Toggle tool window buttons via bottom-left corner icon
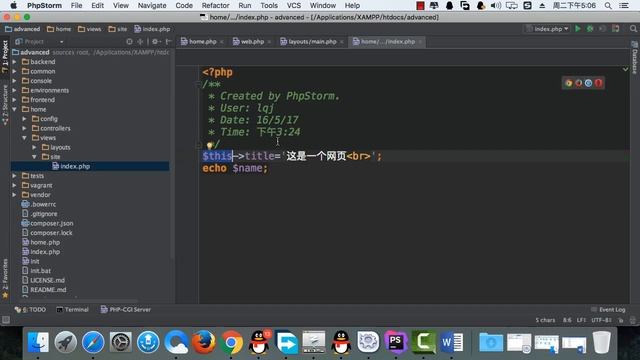The width and height of the screenshot is (640, 360). pos(6,320)
